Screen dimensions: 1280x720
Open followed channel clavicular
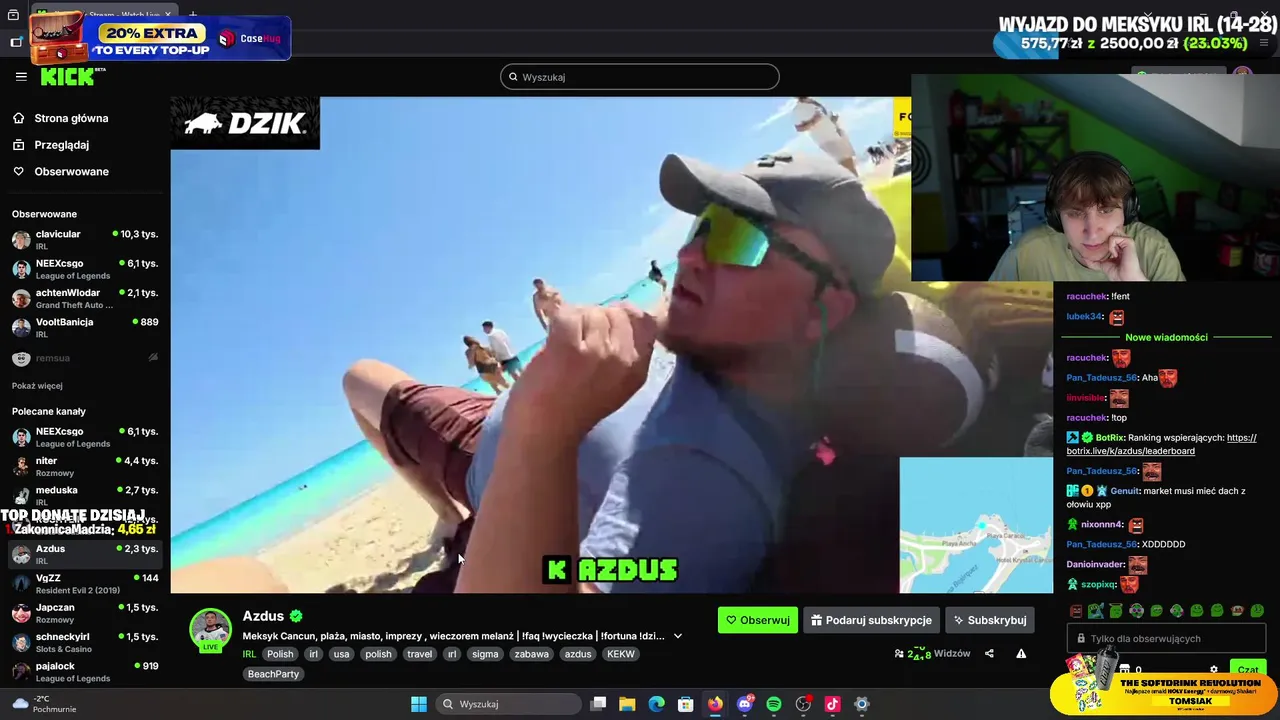[x=85, y=240]
